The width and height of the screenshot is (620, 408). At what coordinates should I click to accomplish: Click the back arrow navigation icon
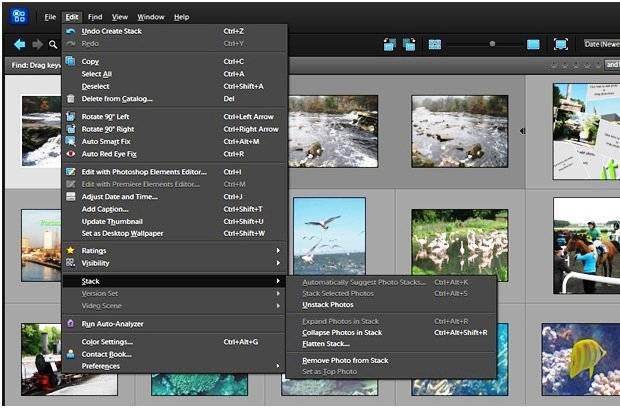(18, 44)
